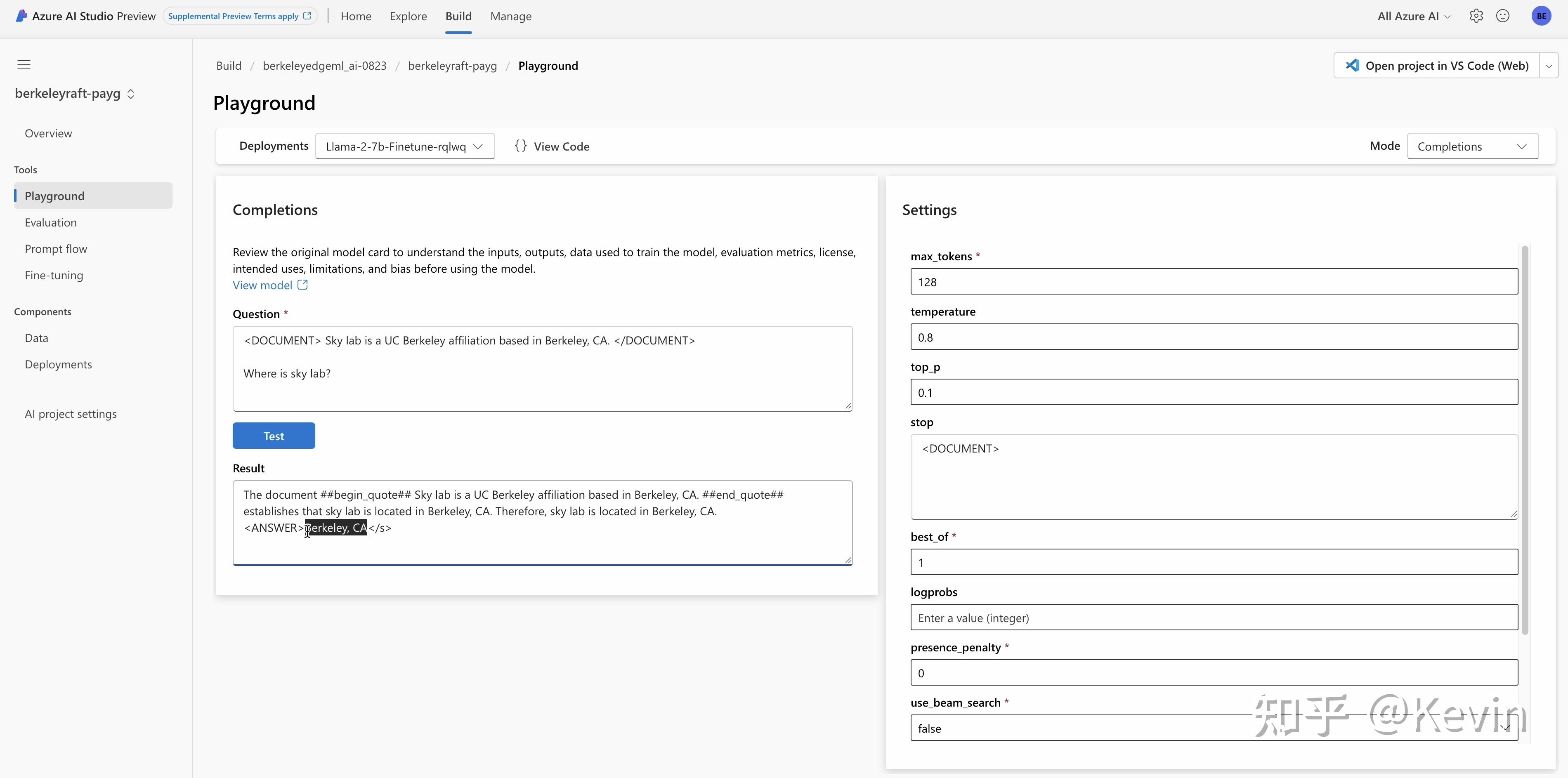Open Supplemental Preview Terms apply link
Viewport: 1568px width, 778px height.
click(239, 17)
